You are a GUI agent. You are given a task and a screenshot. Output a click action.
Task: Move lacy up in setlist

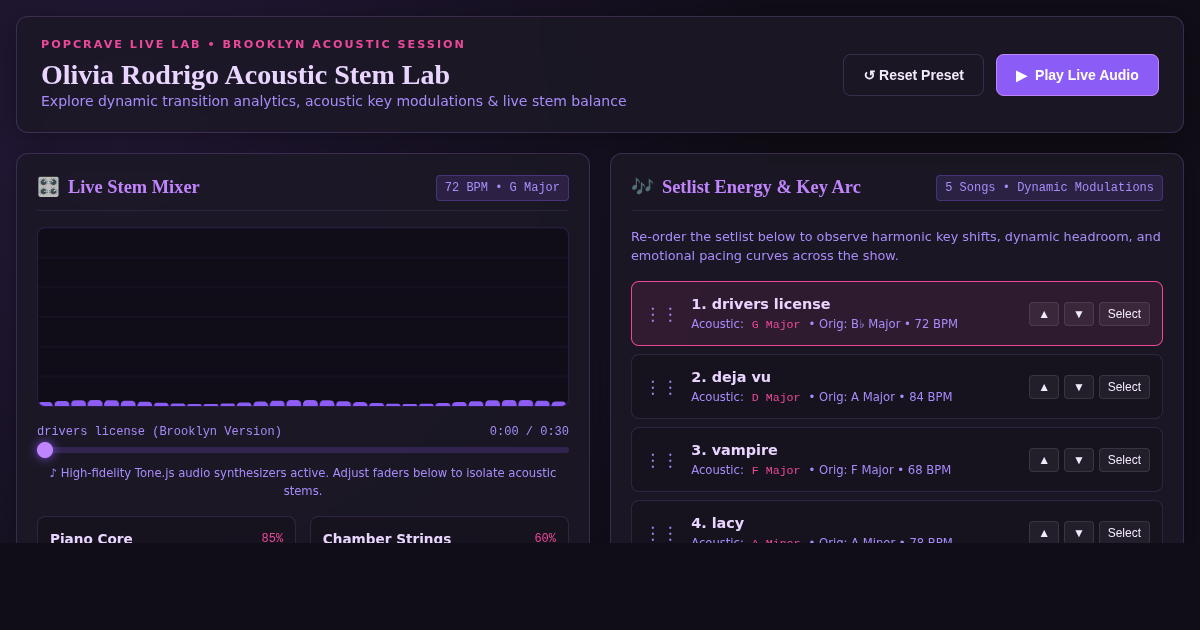[x=1044, y=533]
